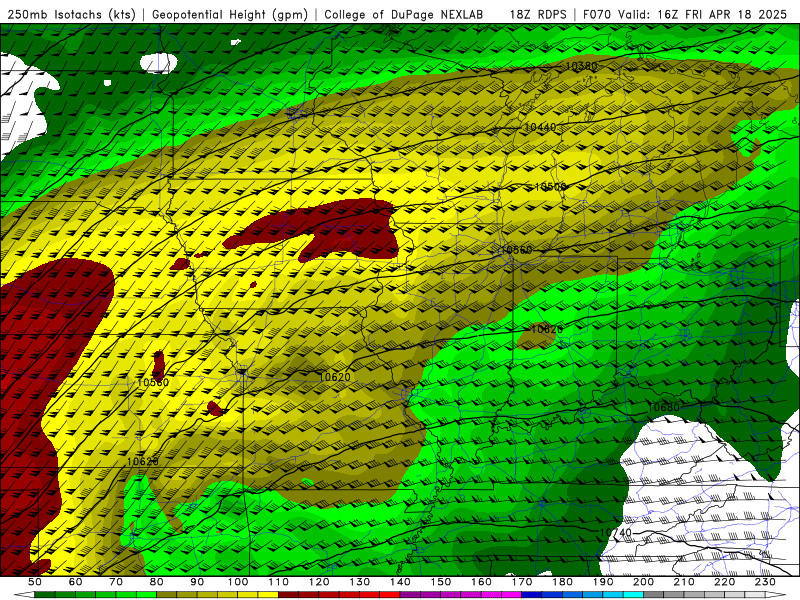The height and width of the screenshot is (600, 800).
Task: Click the 130 value on the color scale
Action: 360,582
